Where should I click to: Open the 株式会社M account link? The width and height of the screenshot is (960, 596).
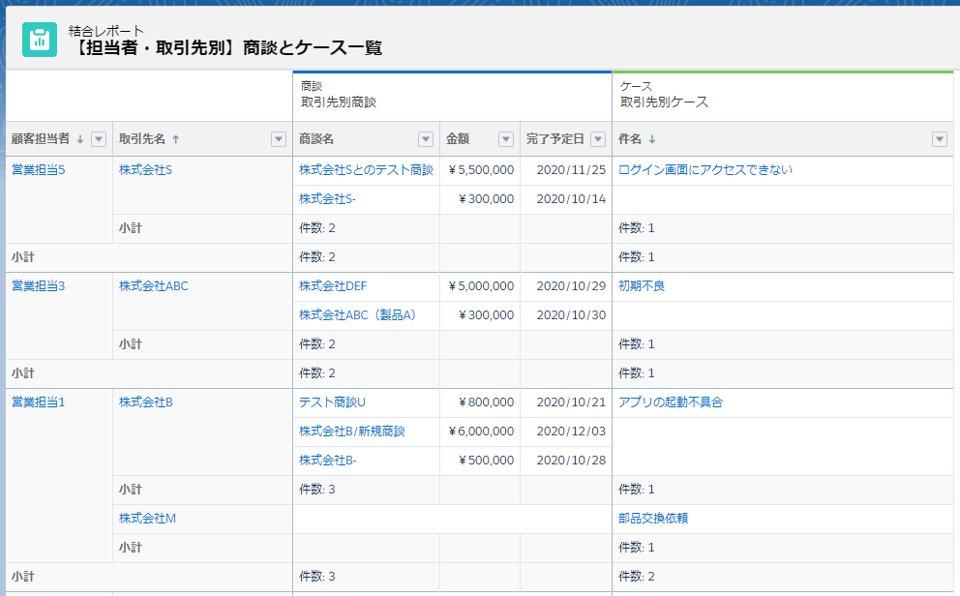tap(147, 519)
